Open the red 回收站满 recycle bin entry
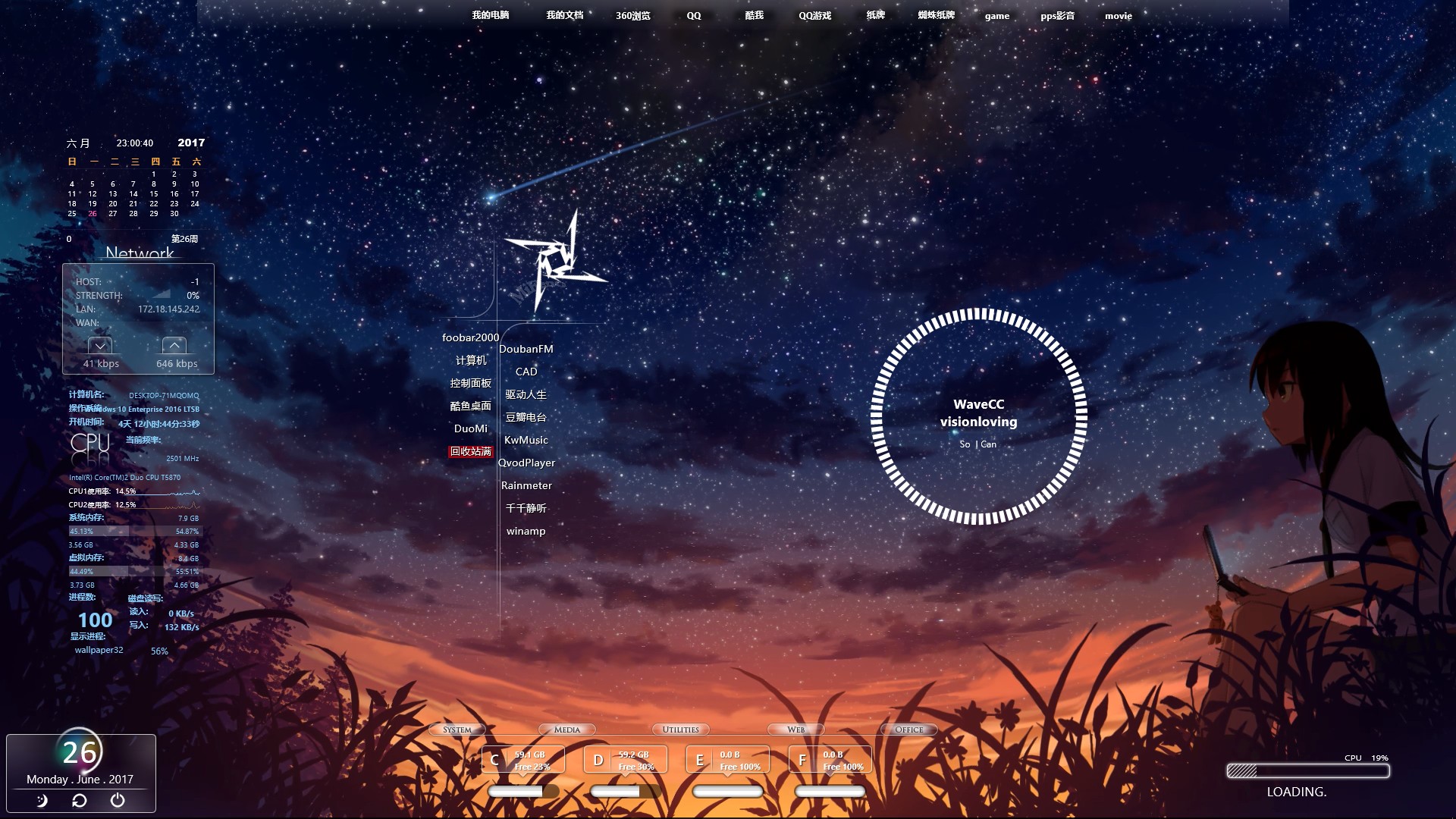The image size is (1456, 819). coord(471,451)
